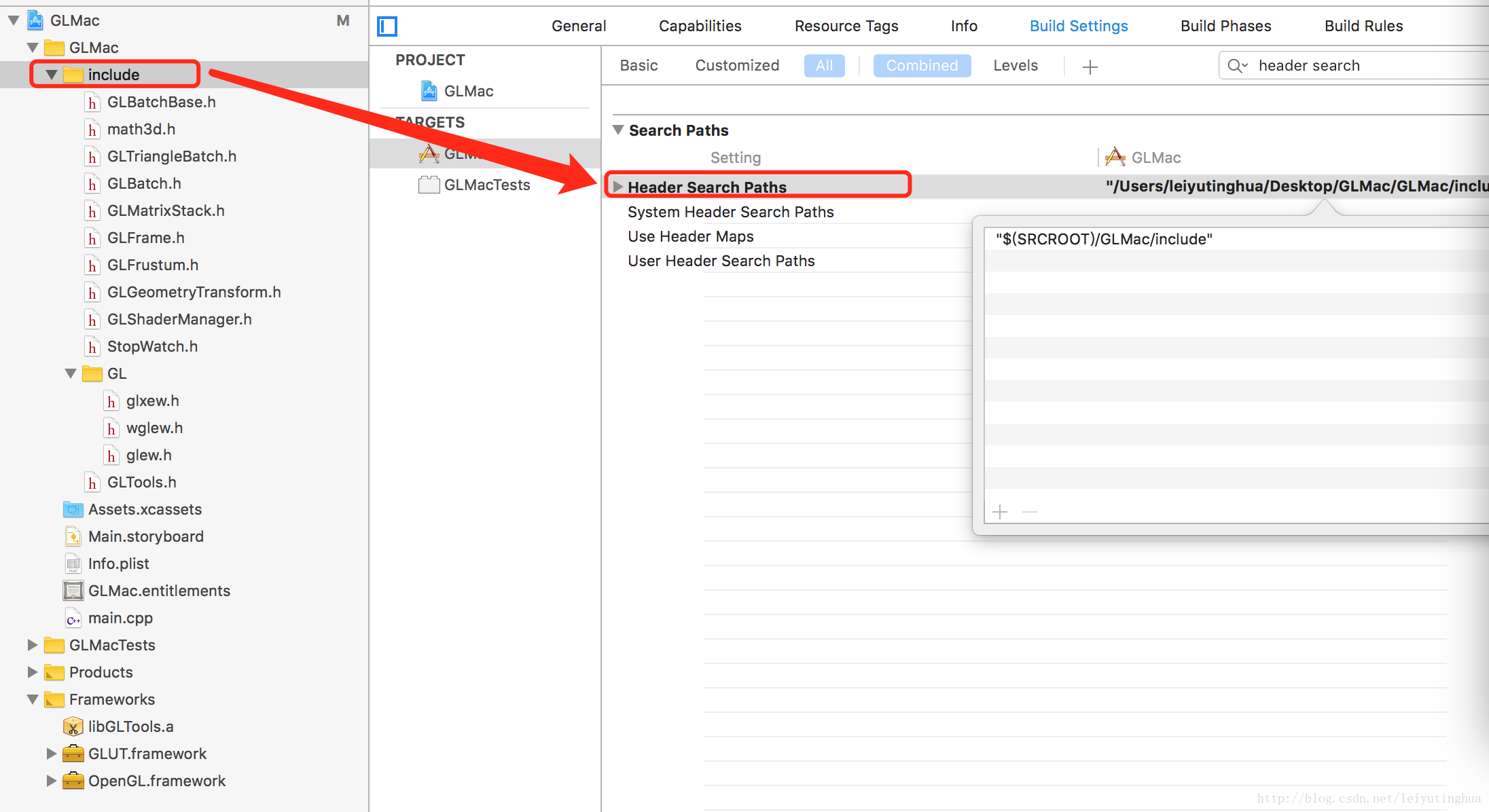Select the Combined view filter
The image size is (1489, 812).
[x=922, y=66]
